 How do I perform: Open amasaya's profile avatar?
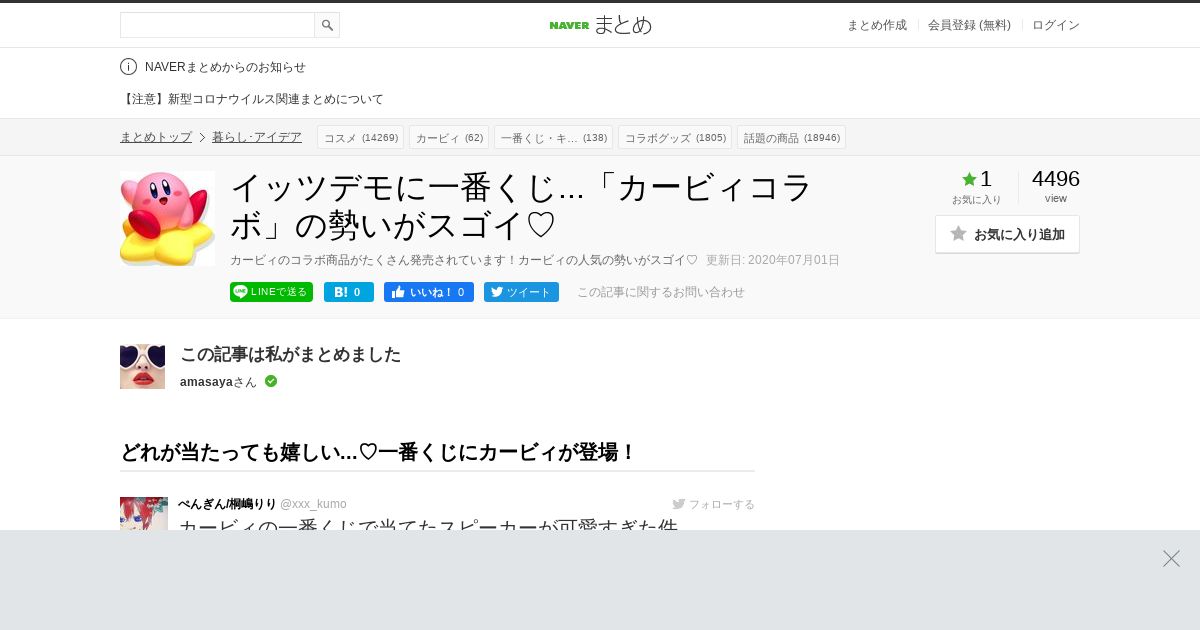pos(142,366)
